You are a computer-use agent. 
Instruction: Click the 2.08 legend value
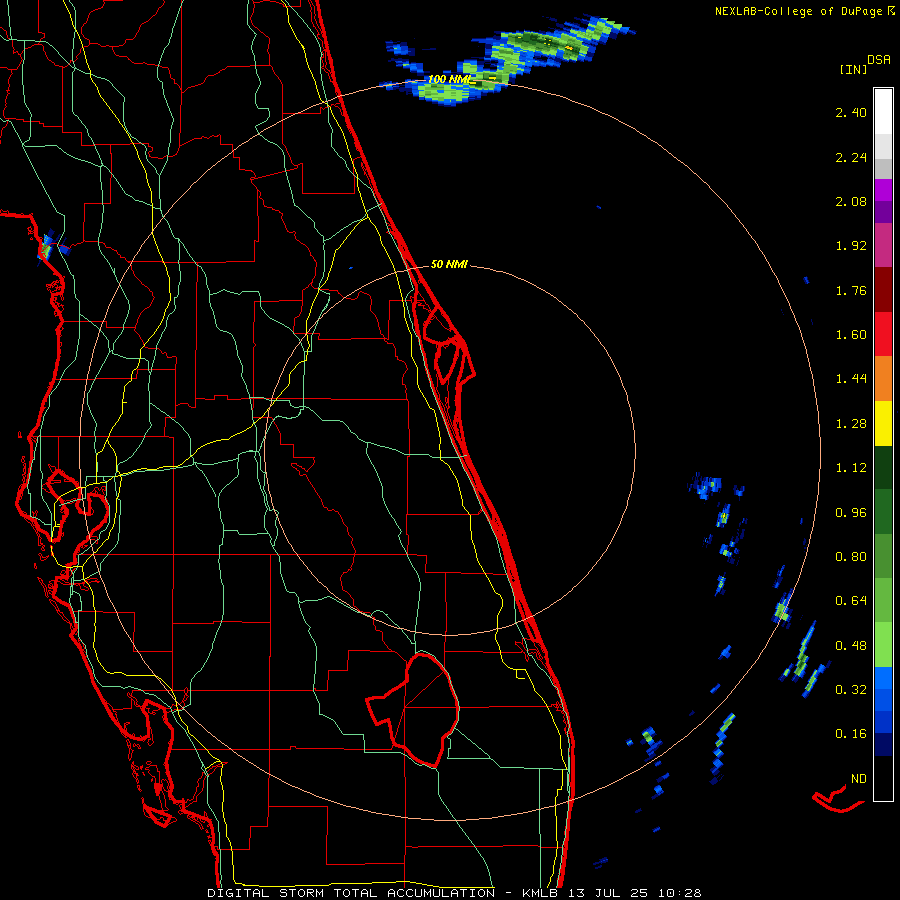point(851,201)
